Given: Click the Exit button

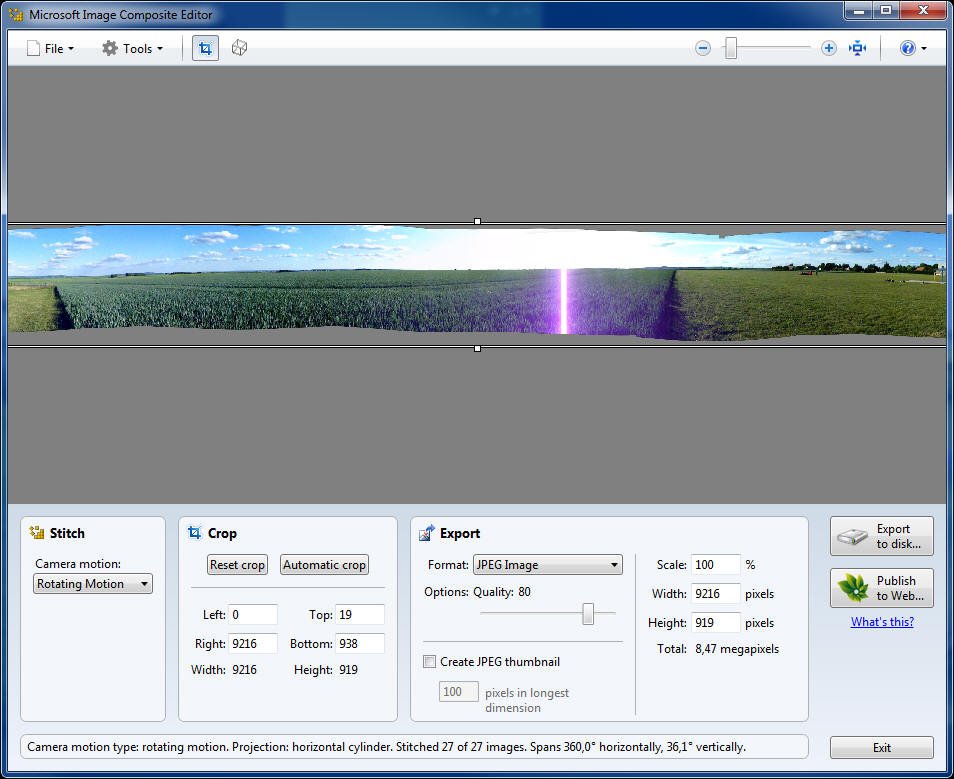Looking at the screenshot, I should point(881,748).
